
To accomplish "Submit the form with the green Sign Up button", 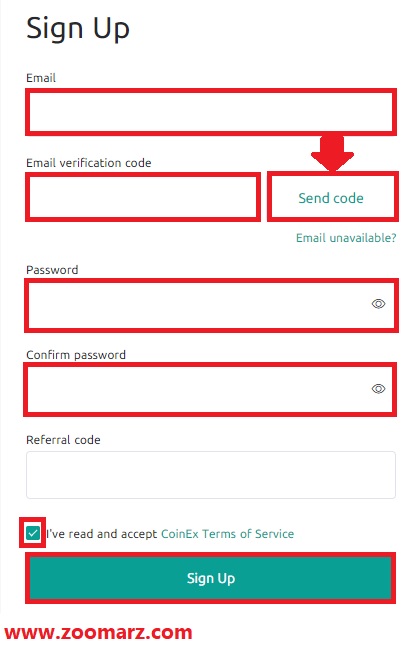I will (210, 578).
